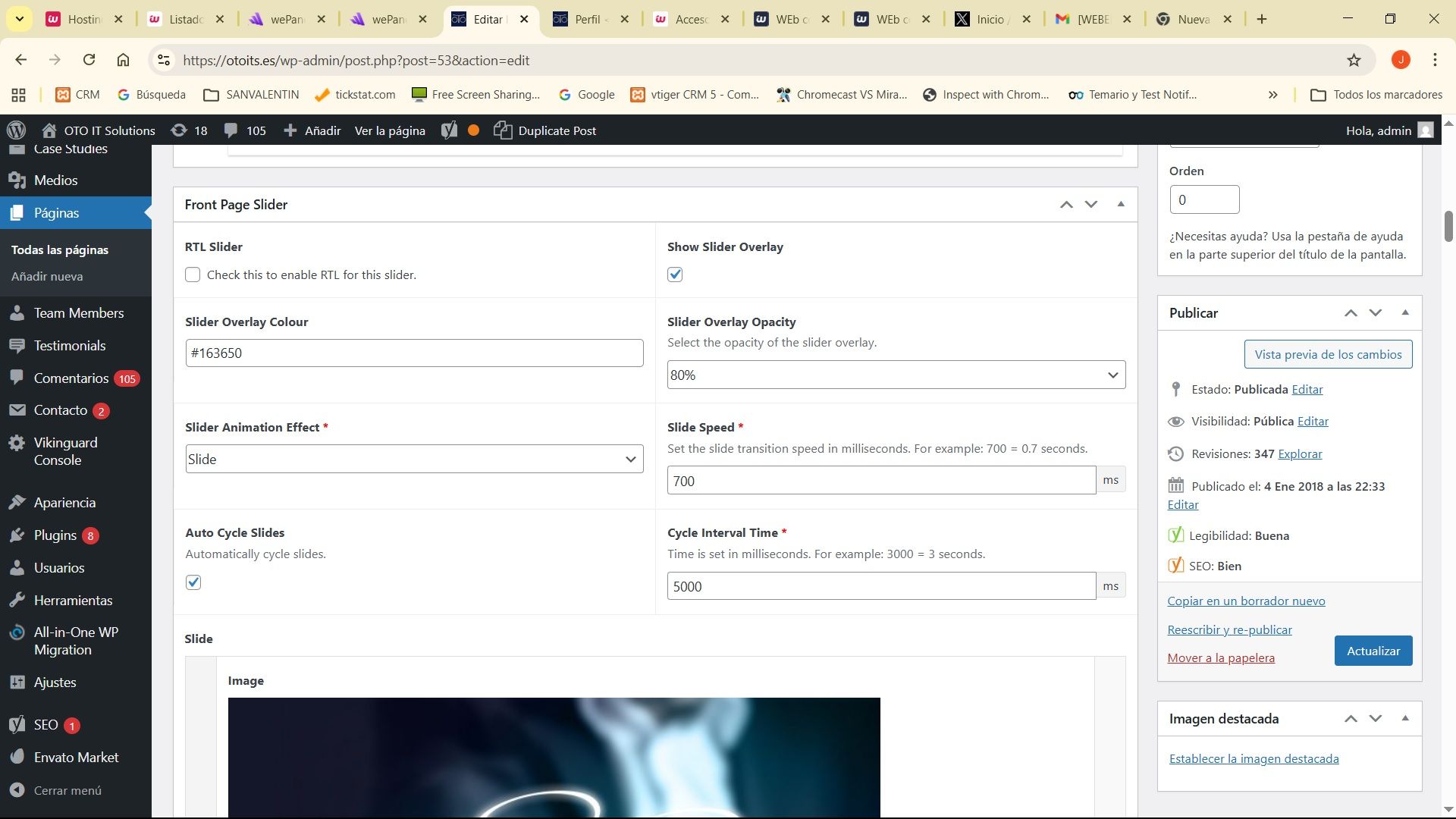Viewport: 1456px width, 819px height.
Task: Click the Slider Overlay Colour field
Action: (x=414, y=353)
